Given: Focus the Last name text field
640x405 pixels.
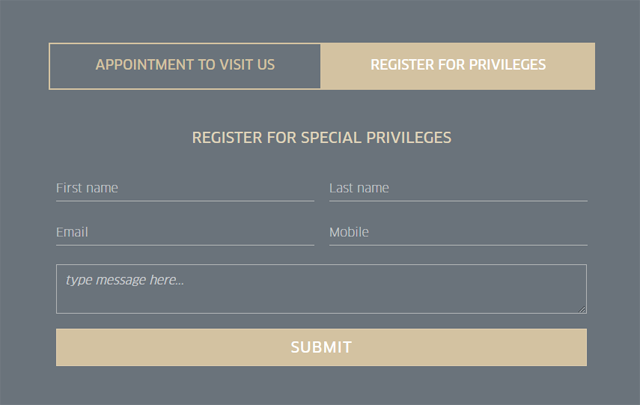Looking at the screenshot, I should (x=458, y=188).
